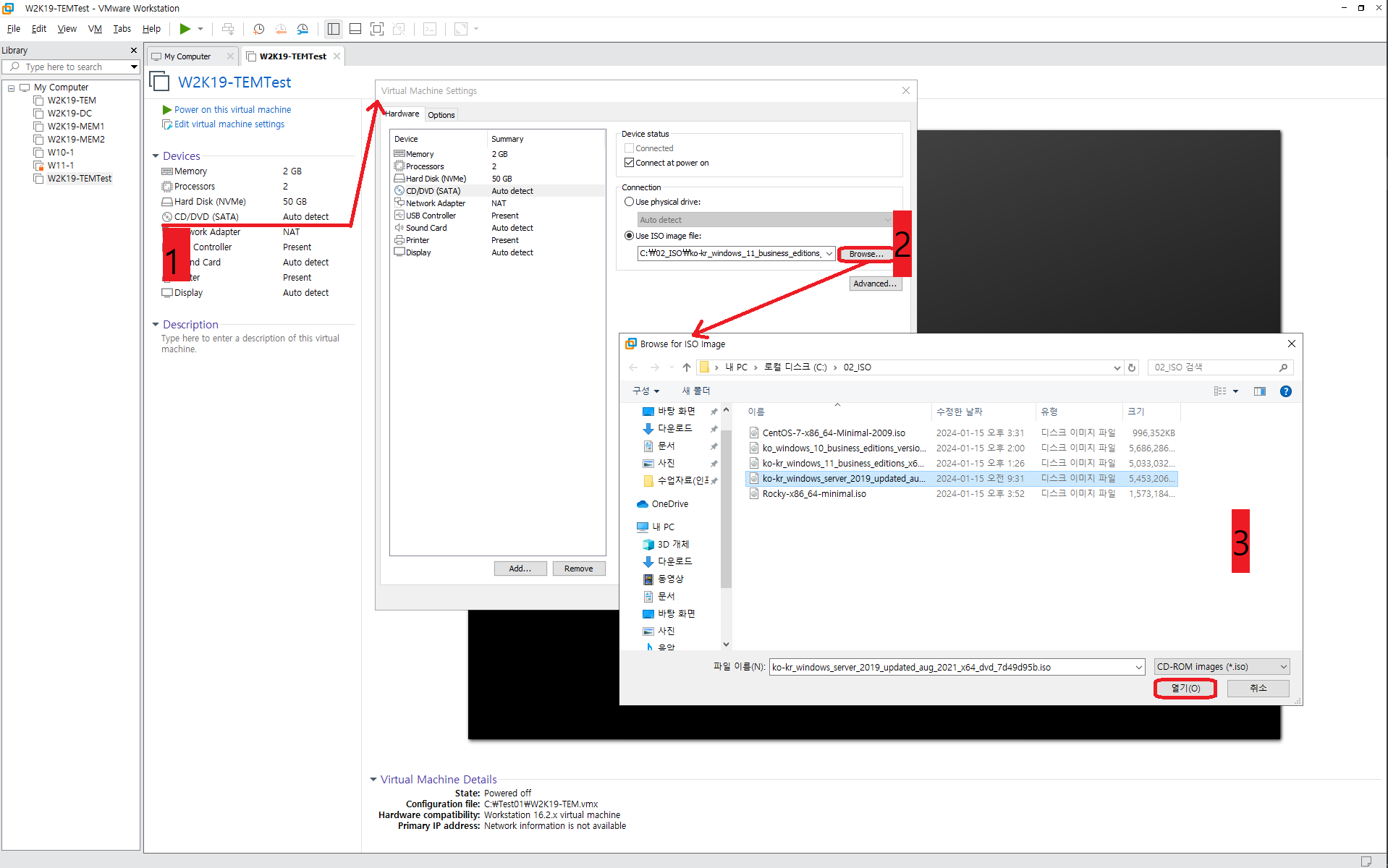
Task: Select W11-1 in the library tree
Action: 61,166
